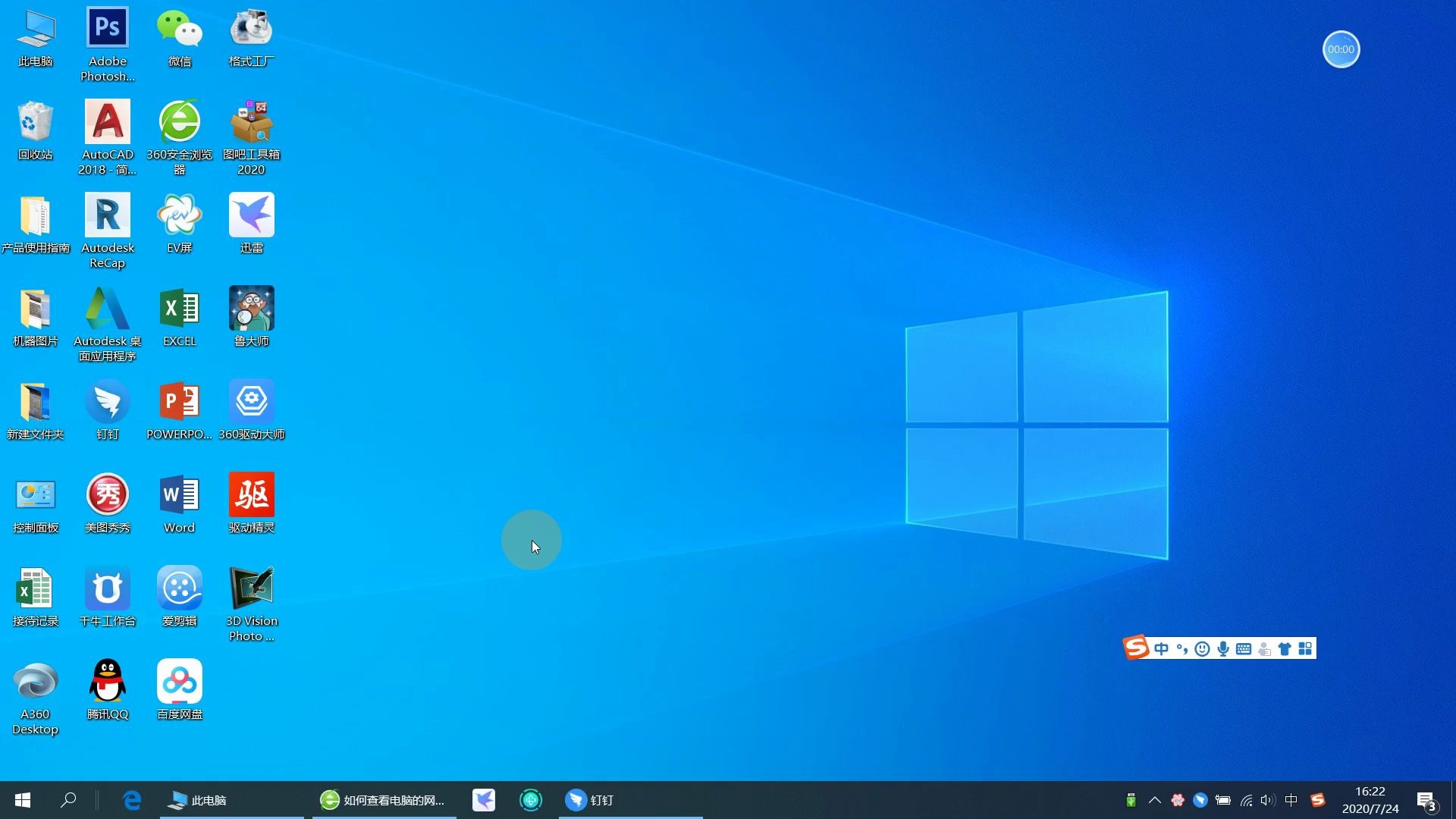The width and height of the screenshot is (1456, 819).
Task: Click the green circular app icon on taskbar
Action: [x=531, y=800]
